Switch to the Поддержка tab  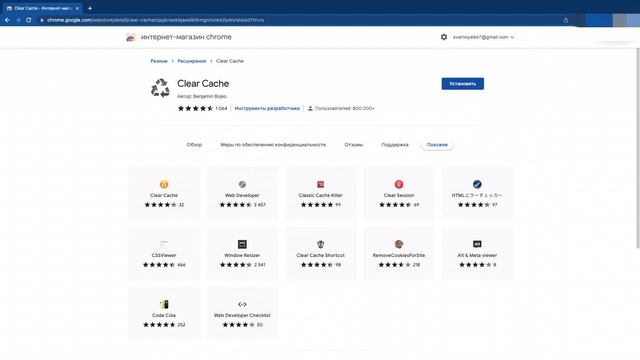pyautogui.click(x=395, y=144)
